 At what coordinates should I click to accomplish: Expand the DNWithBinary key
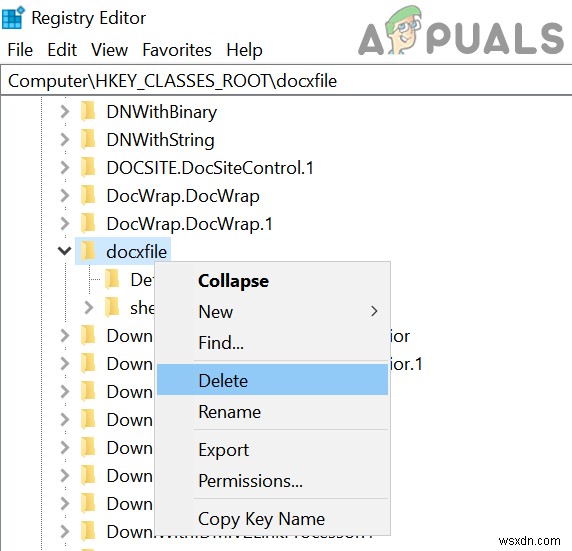(x=65, y=111)
